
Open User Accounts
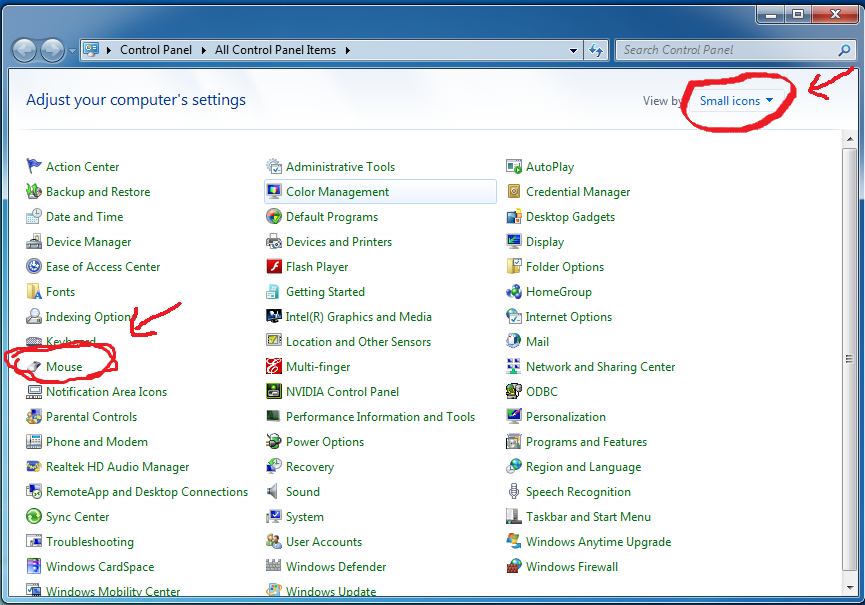tap(324, 542)
